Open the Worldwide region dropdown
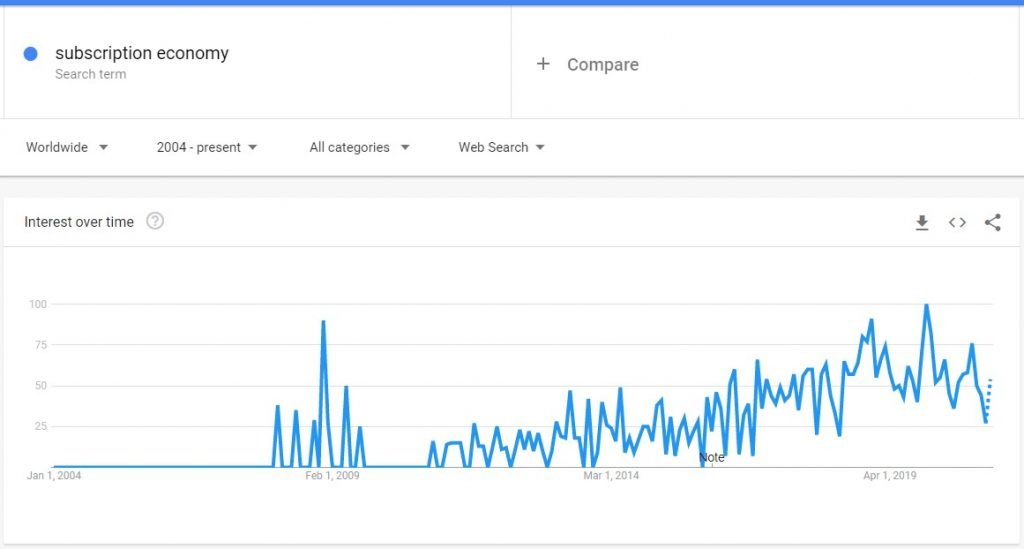The height and width of the screenshot is (549, 1024). 67,148
